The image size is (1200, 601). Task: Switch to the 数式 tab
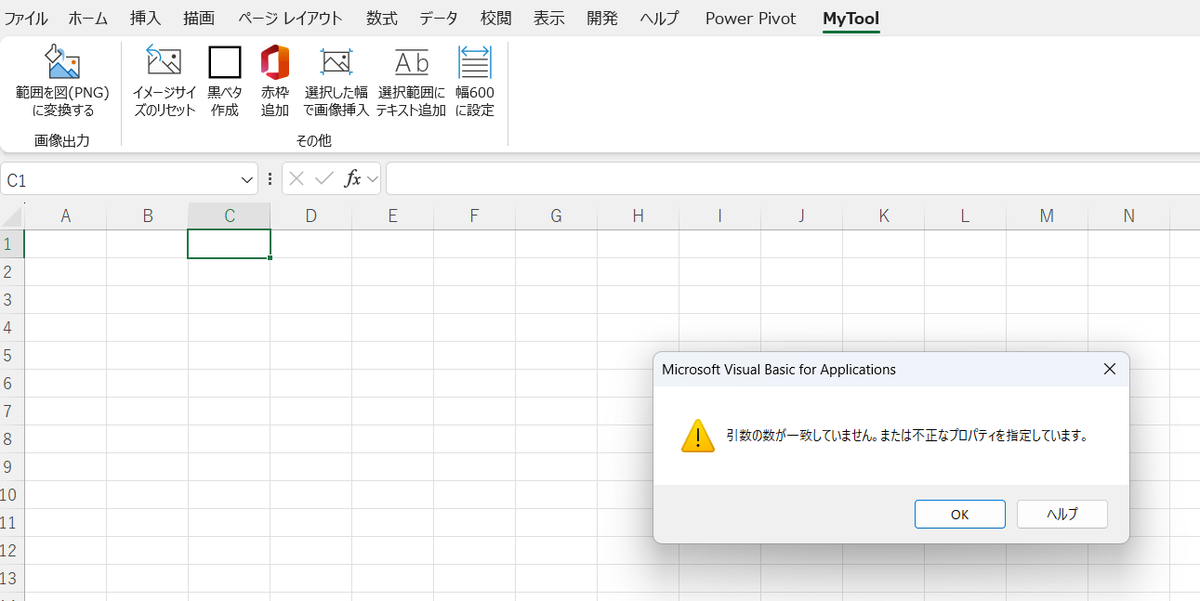[x=381, y=18]
